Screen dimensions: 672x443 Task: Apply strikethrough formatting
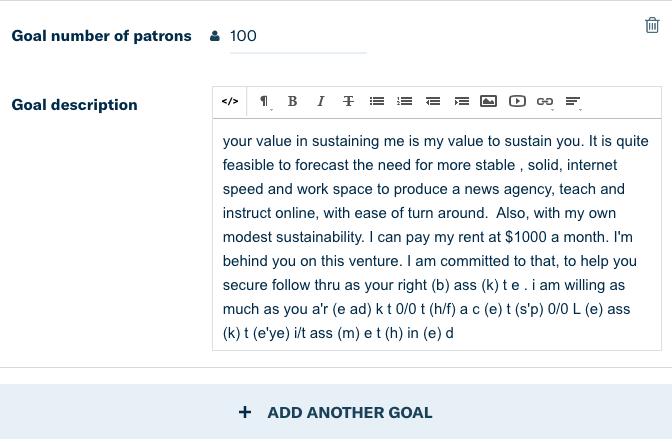coord(348,102)
